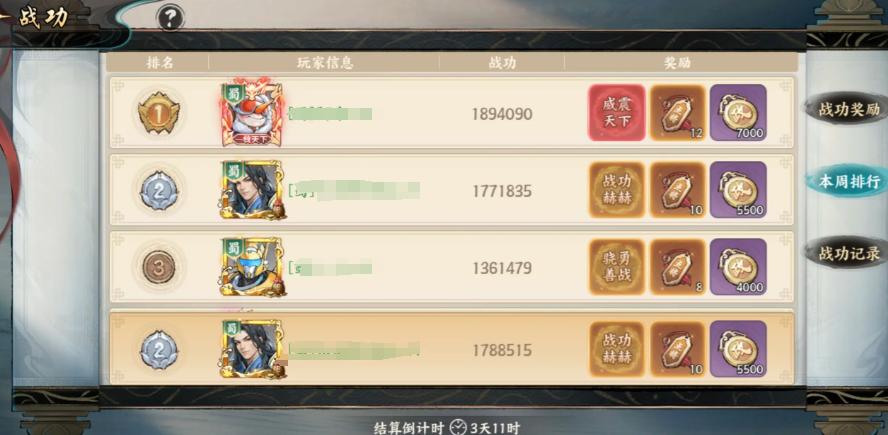Click the 威震天下 title reward icon
The width and height of the screenshot is (888, 435).
click(x=616, y=113)
